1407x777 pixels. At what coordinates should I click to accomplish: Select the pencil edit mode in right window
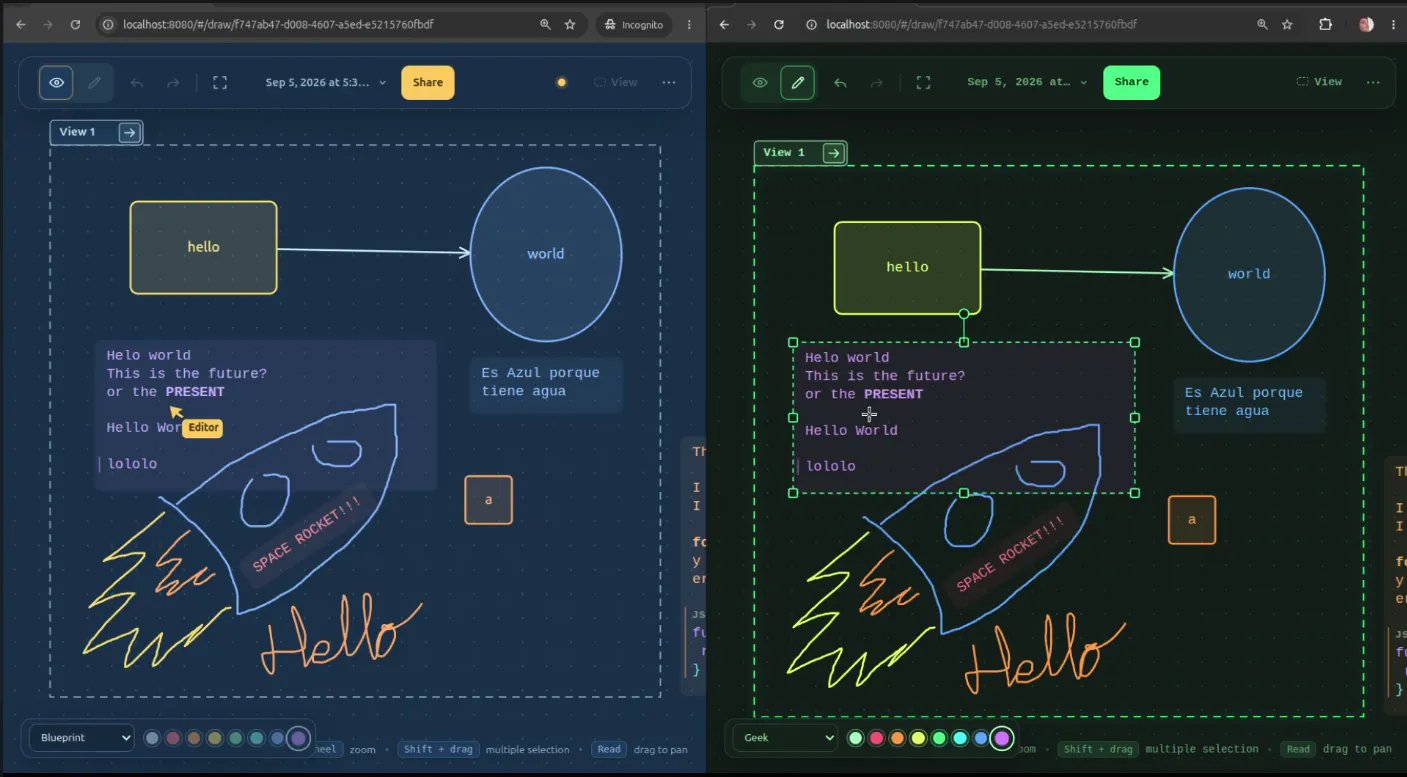tap(798, 83)
